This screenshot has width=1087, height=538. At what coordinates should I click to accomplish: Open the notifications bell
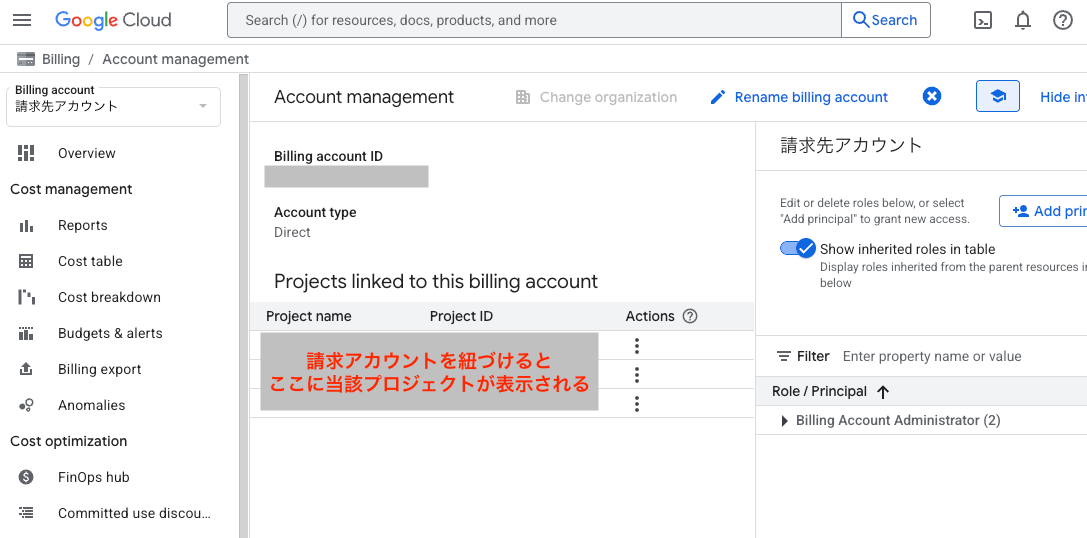point(1023,20)
